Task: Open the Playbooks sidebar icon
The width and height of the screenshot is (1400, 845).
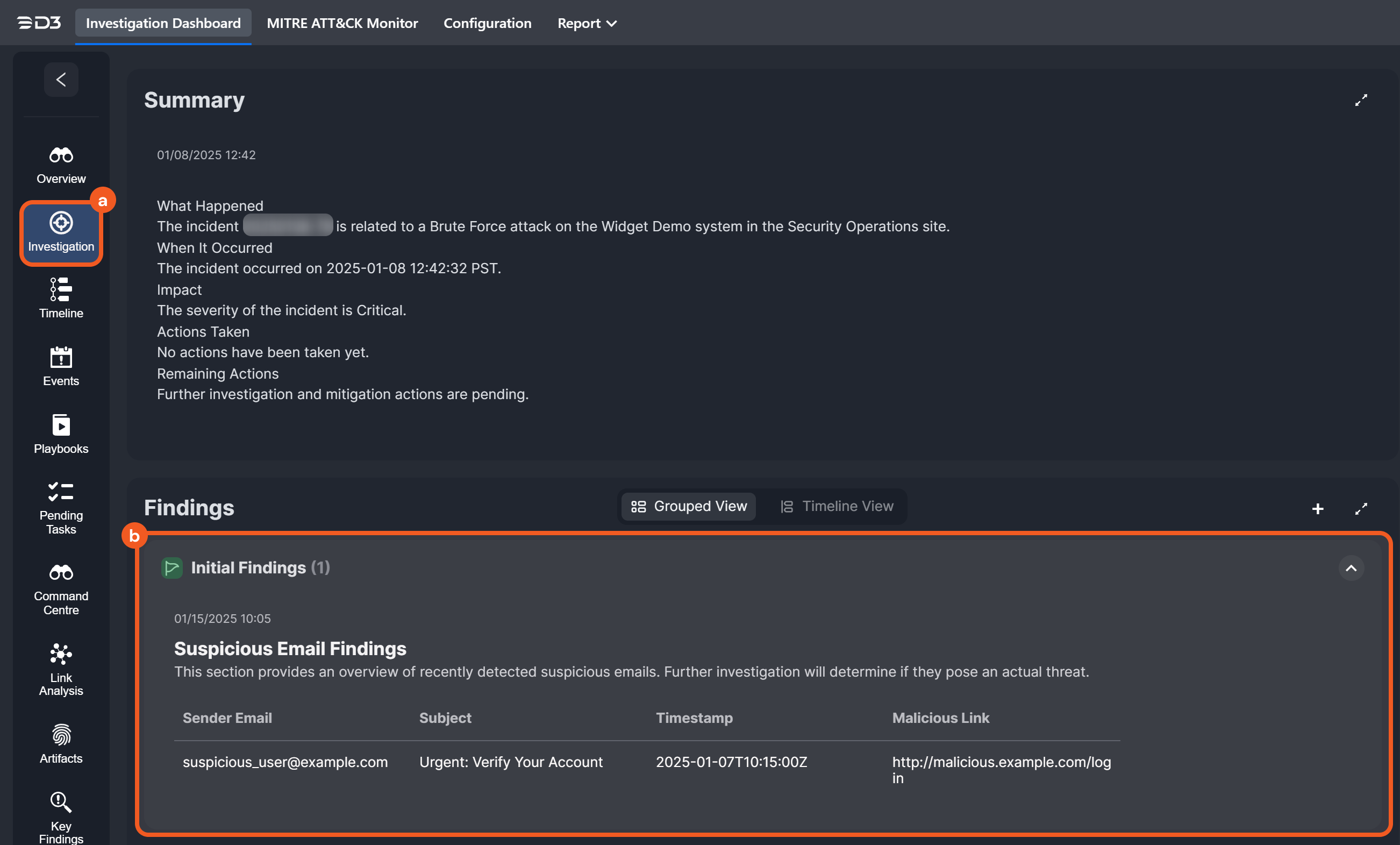Action: pyautogui.click(x=61, y=425)
